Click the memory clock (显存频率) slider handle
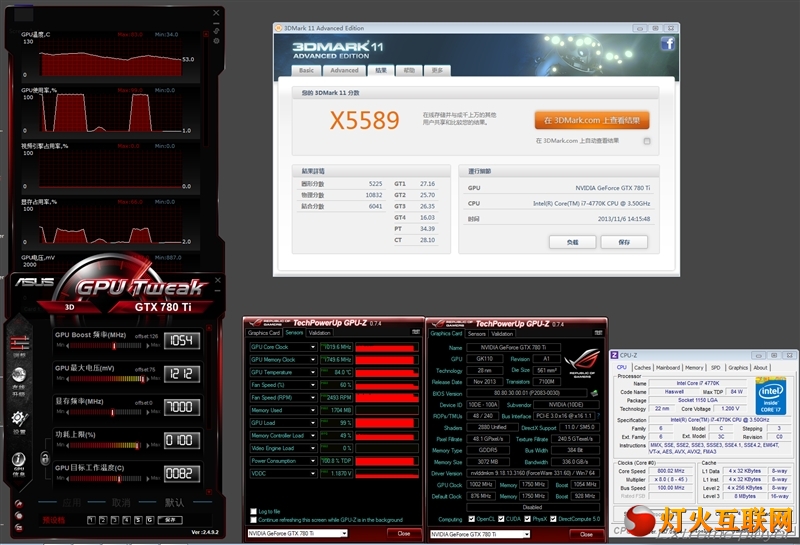Viewport: 800px width, 545px height. (x=112, y=412)
